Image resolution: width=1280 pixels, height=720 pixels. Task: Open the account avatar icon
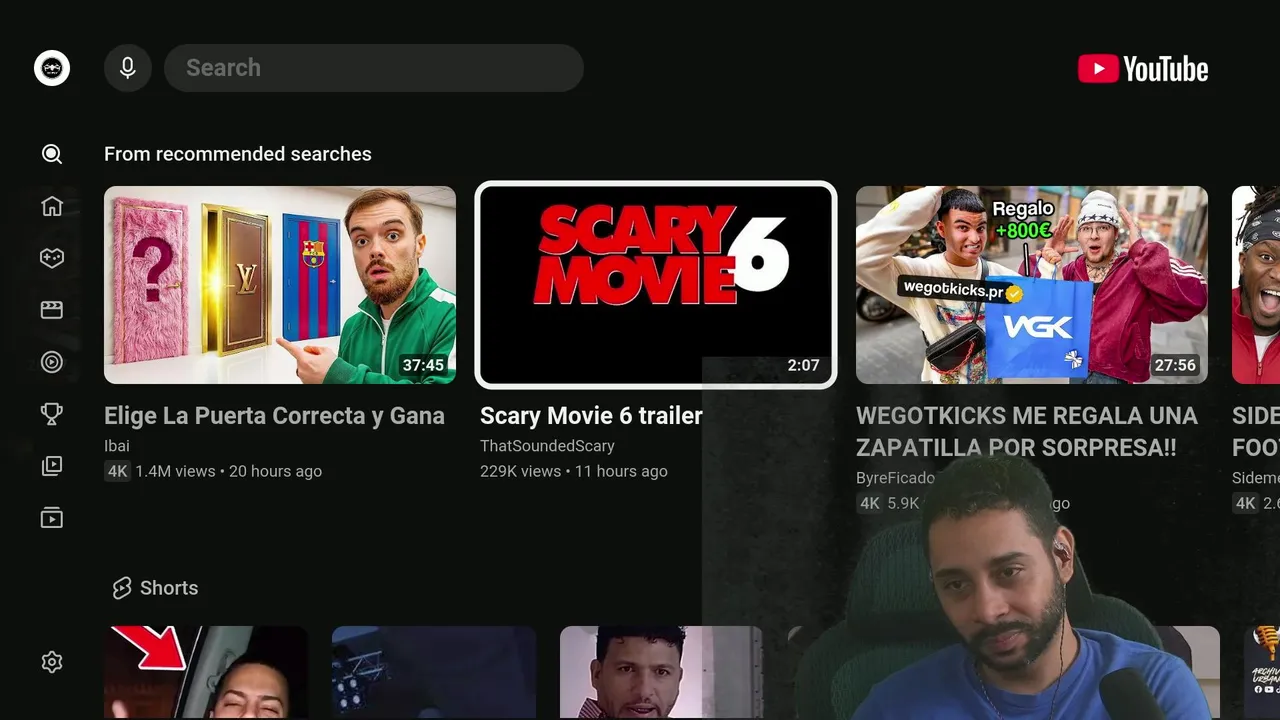[x=52, y=68]
